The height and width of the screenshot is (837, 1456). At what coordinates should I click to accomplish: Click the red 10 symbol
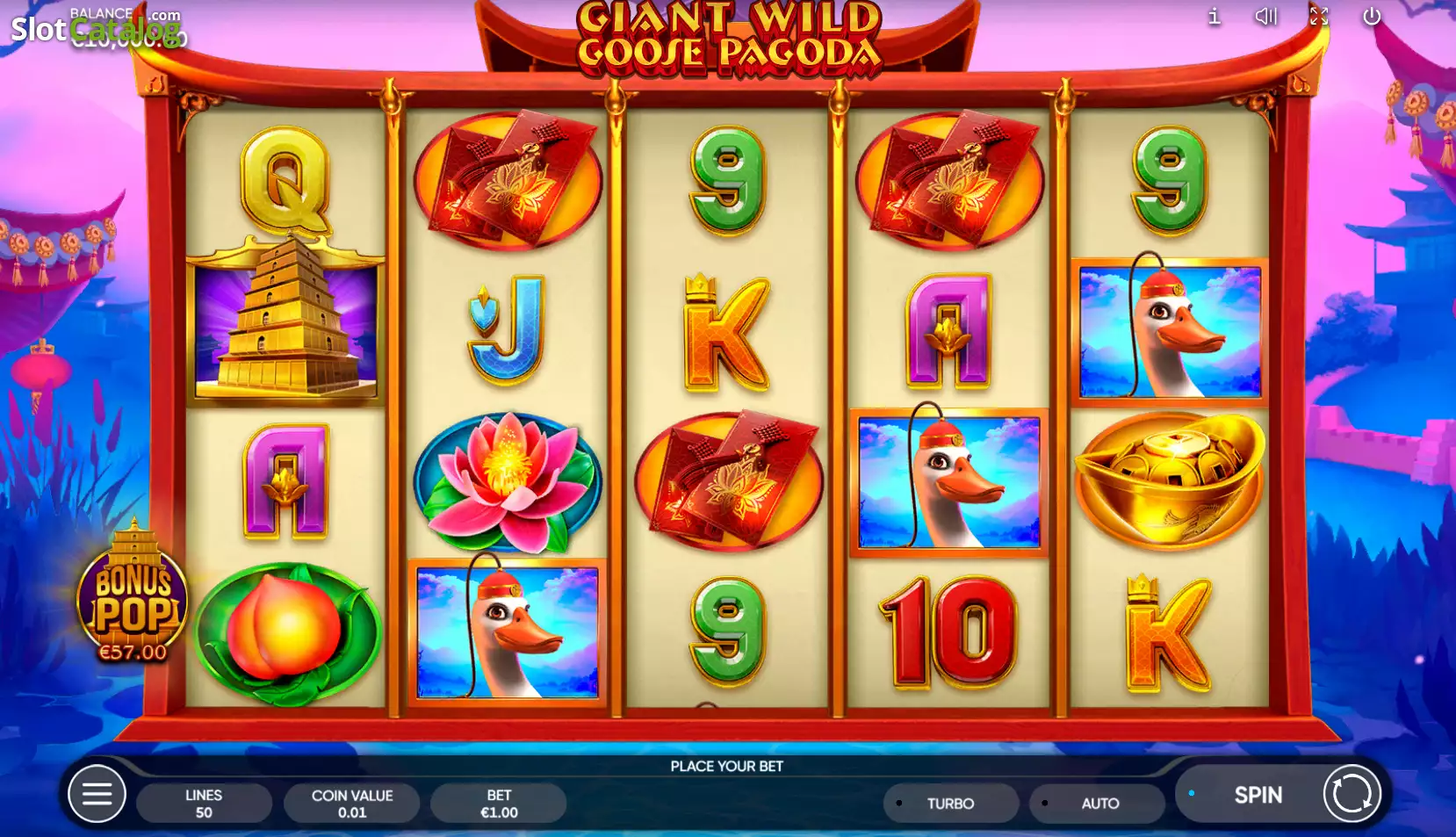point(948,631)
